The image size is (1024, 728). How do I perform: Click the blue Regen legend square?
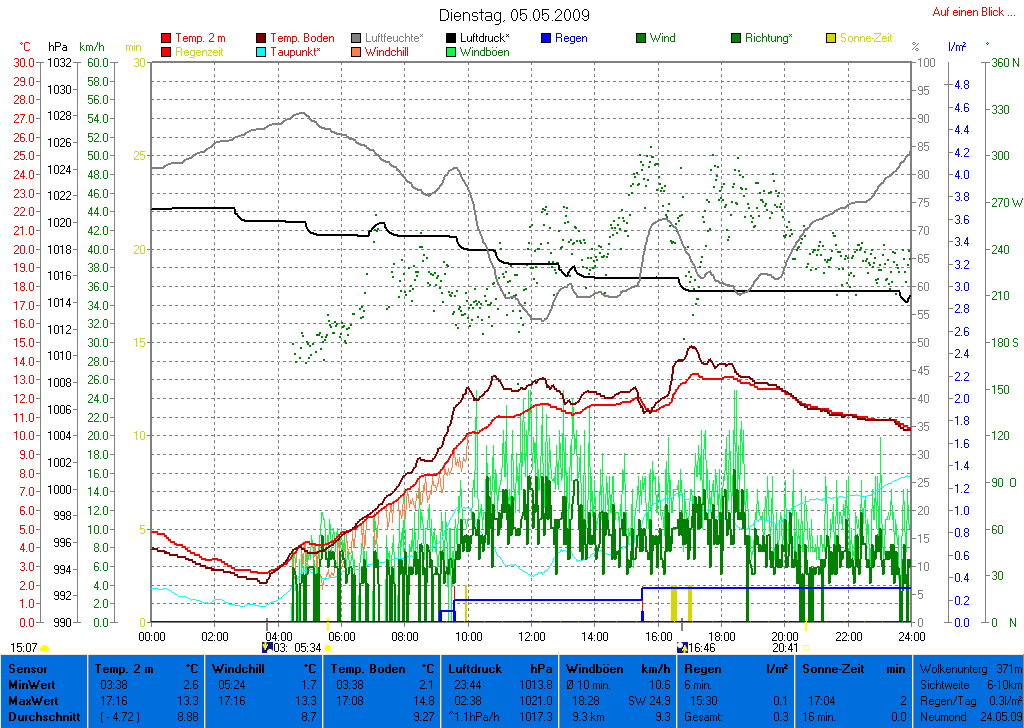pyautogui.click(x=545, y=38)
